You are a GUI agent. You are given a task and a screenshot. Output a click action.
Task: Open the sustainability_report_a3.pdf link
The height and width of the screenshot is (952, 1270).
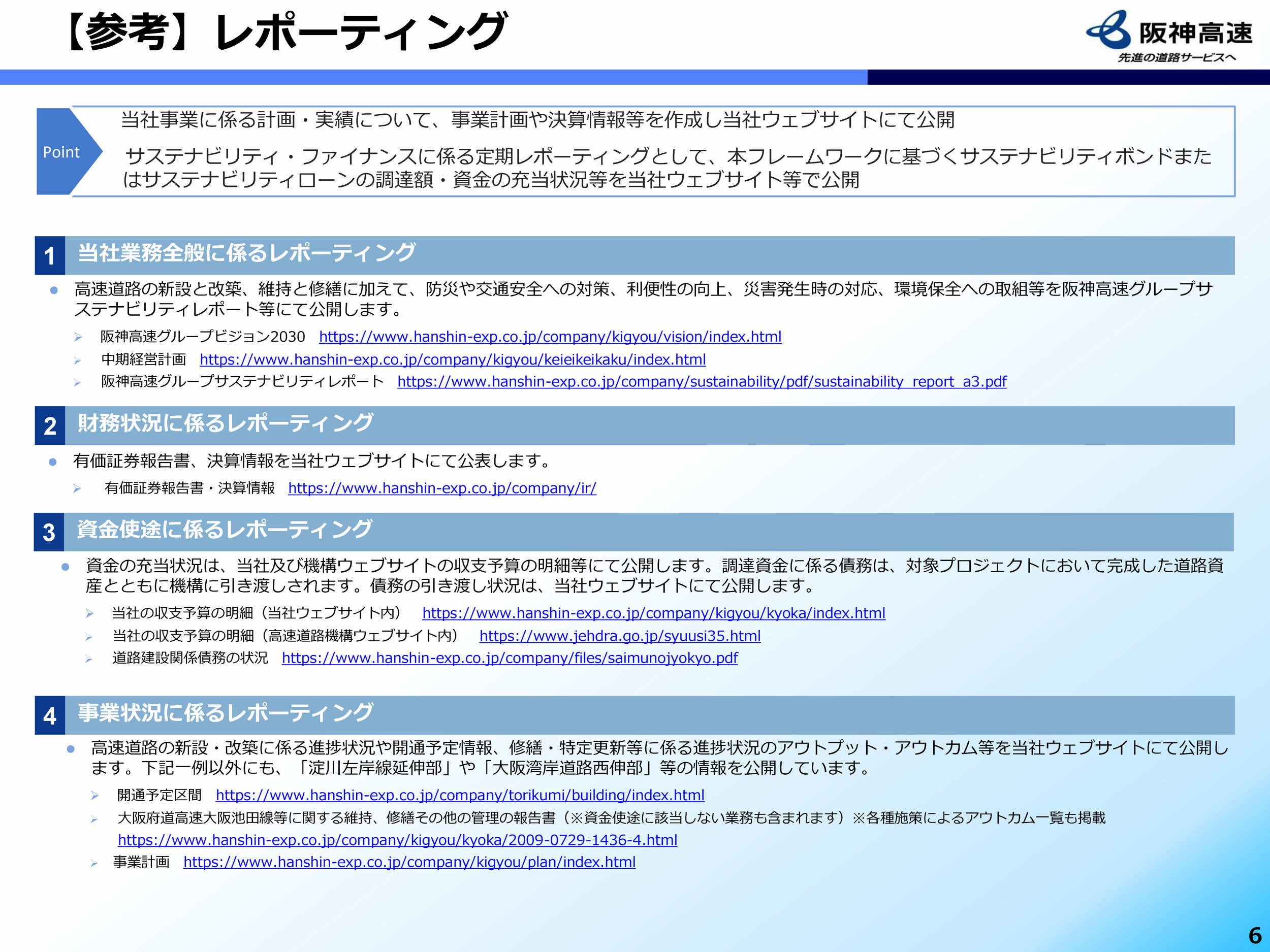pos(701,382)
